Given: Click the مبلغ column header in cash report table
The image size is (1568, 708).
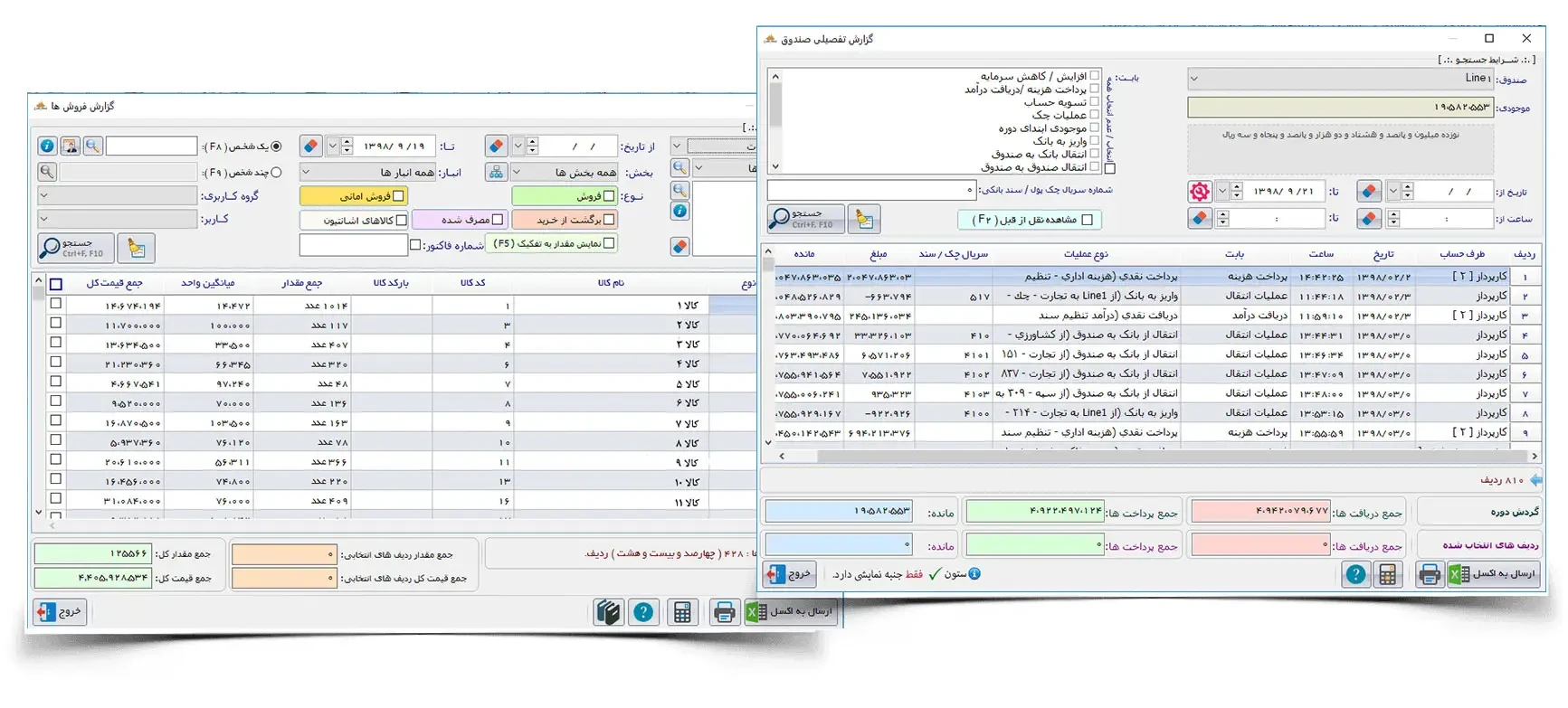Looking at the screenshot, I should [x=878, y=254].
